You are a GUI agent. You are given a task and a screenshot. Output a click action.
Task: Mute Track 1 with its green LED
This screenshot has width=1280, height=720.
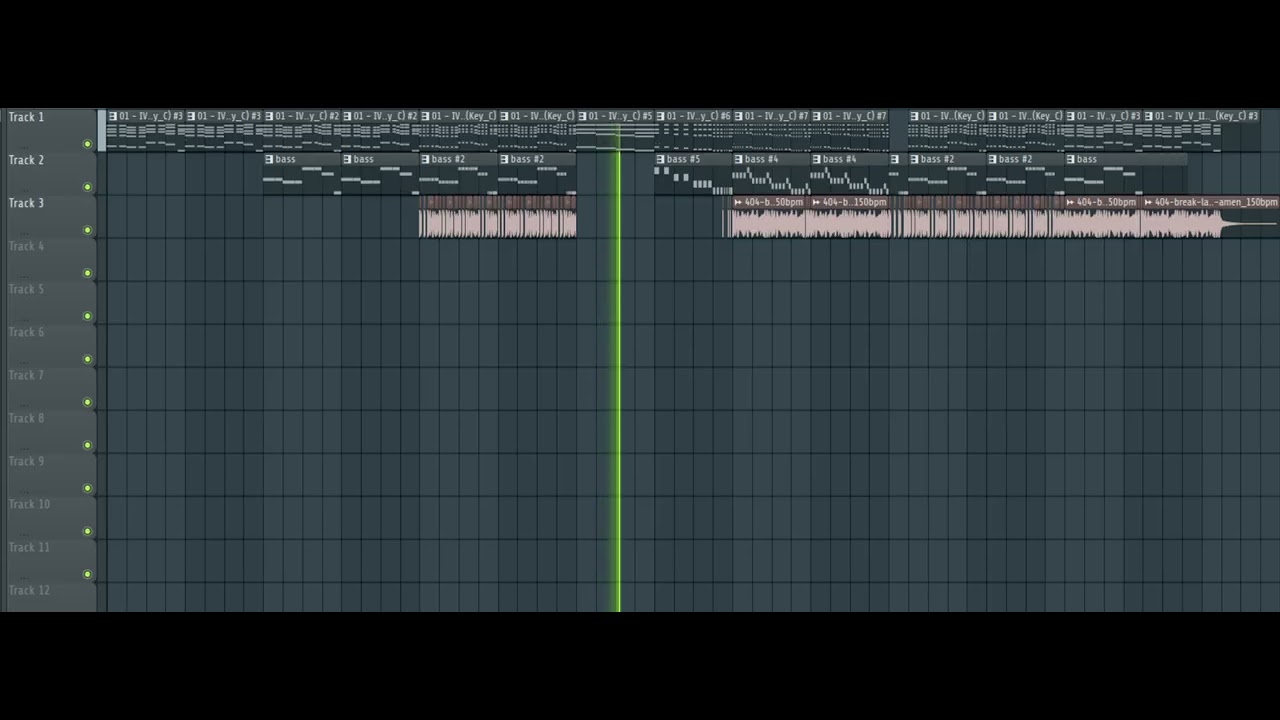87,144
